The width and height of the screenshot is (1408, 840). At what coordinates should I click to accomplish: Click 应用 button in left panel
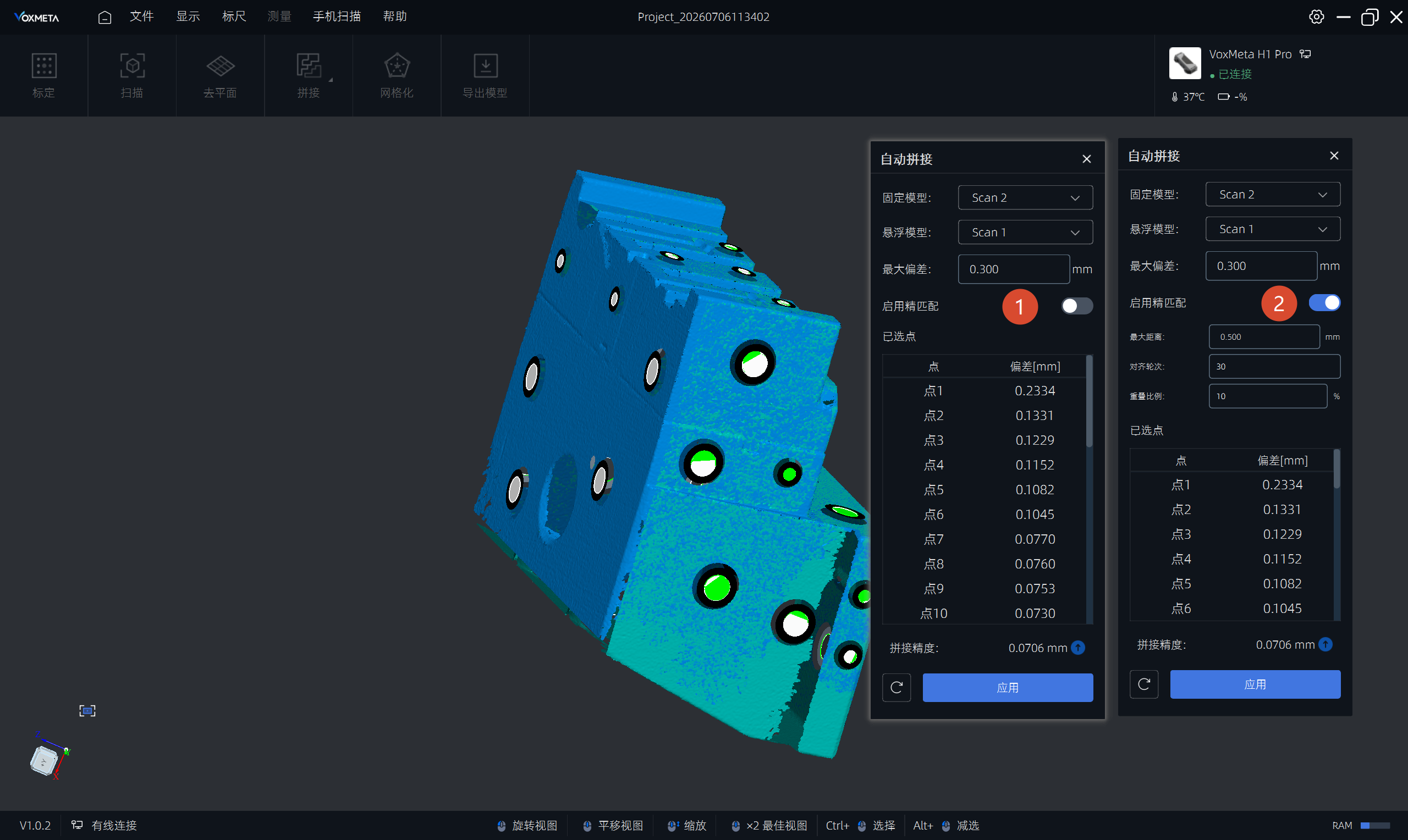pyautogui.click(x=1008, y=687)
